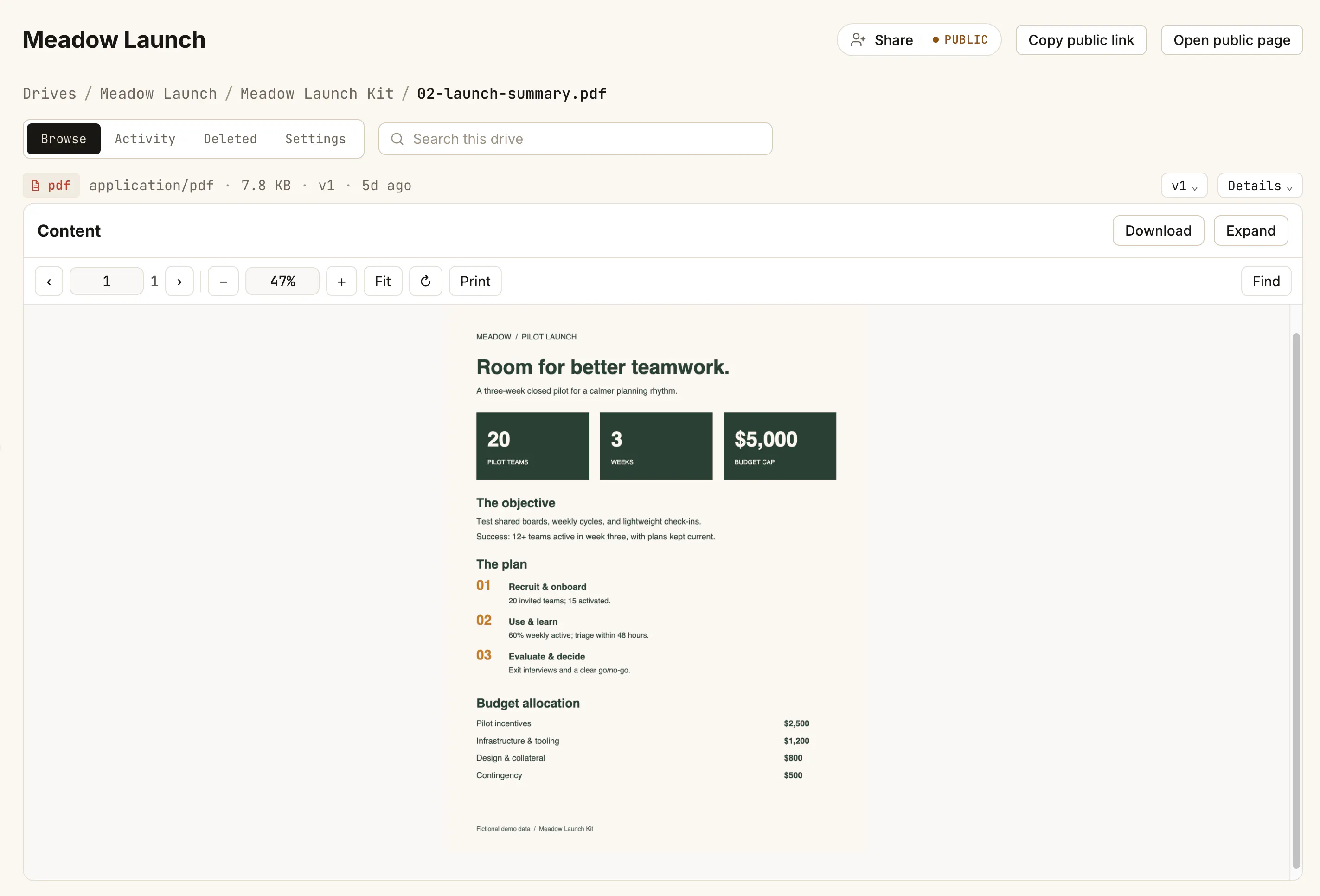Zoom in with the plus button
The image size is (1320, 896).
(341, 281)
